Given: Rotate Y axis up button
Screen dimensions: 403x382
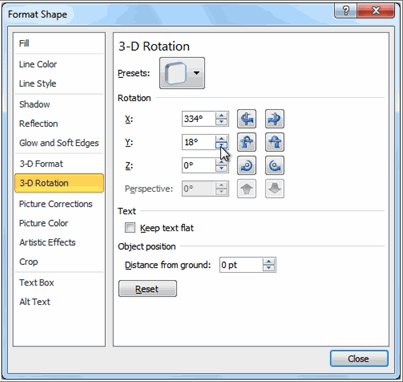Looking at the screenshot, I should (247, 142).
